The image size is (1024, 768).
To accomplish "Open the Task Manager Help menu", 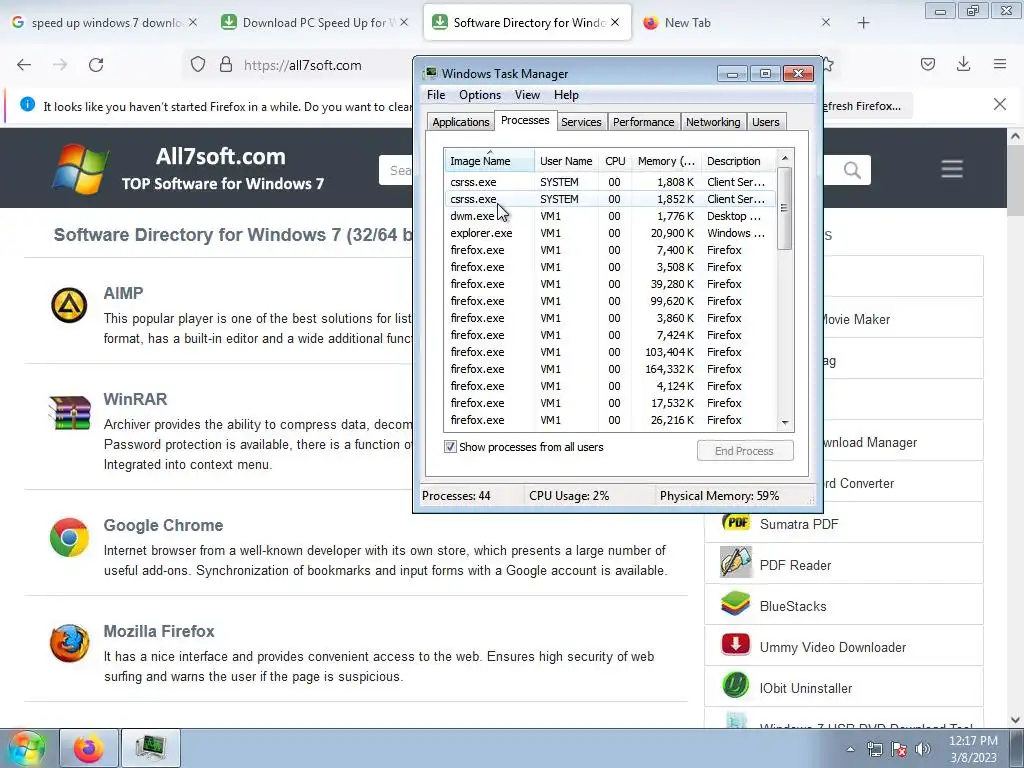I will (x=566, y=95).
